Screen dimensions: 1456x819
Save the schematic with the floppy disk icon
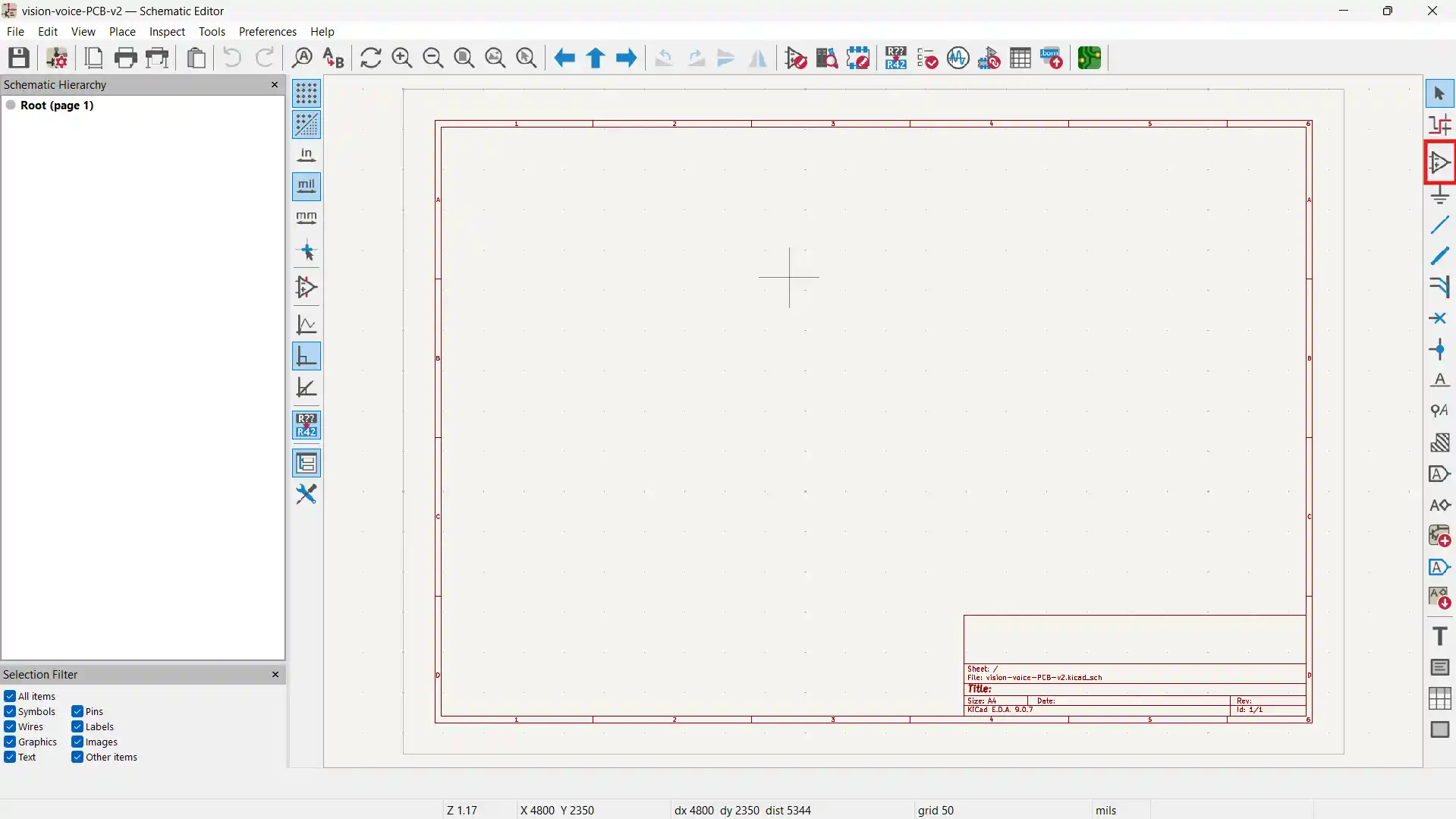point(19,58)
